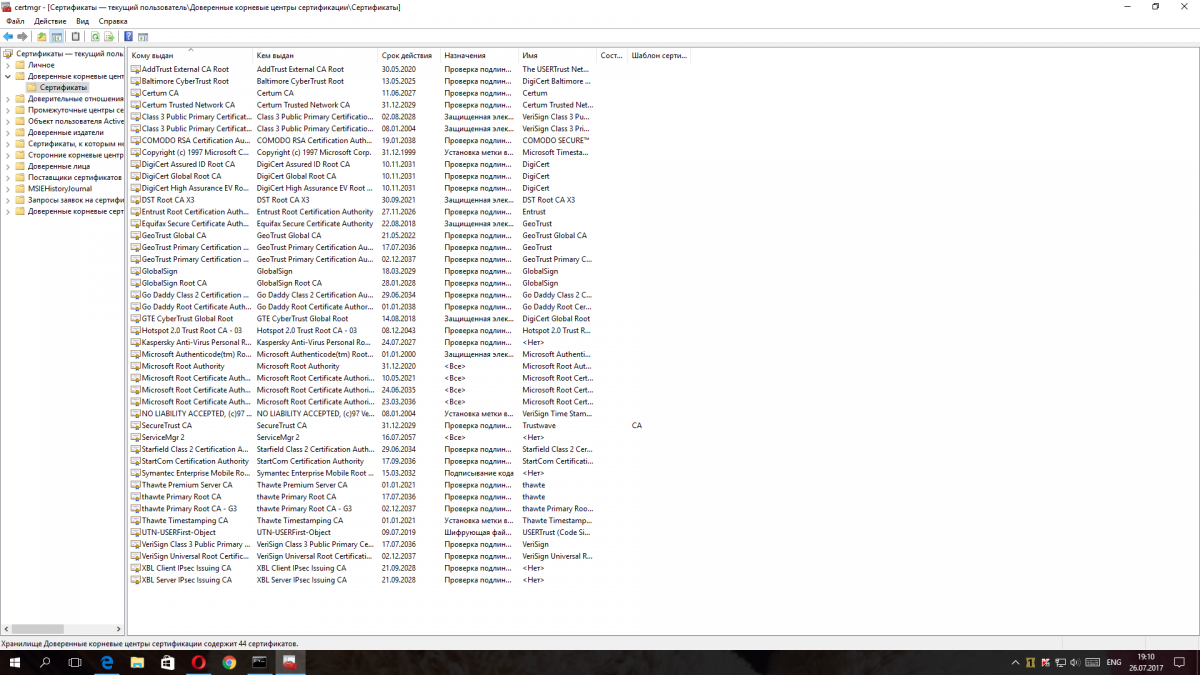Image resolution: width=1200 pixels, height=675 pixels.
Task: Sort by the Кем выдан column header
Action: (x=315, y=55)
